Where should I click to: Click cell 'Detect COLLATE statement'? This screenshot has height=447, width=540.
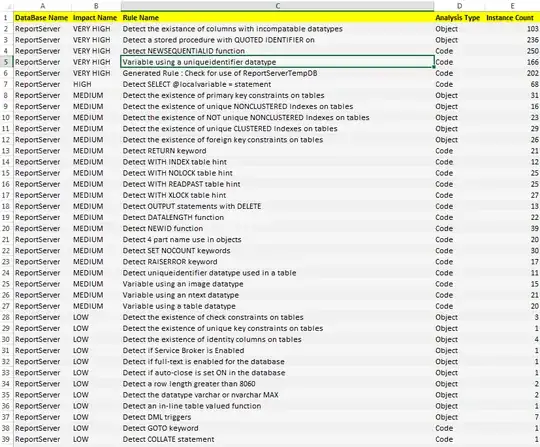coord(277,439)
